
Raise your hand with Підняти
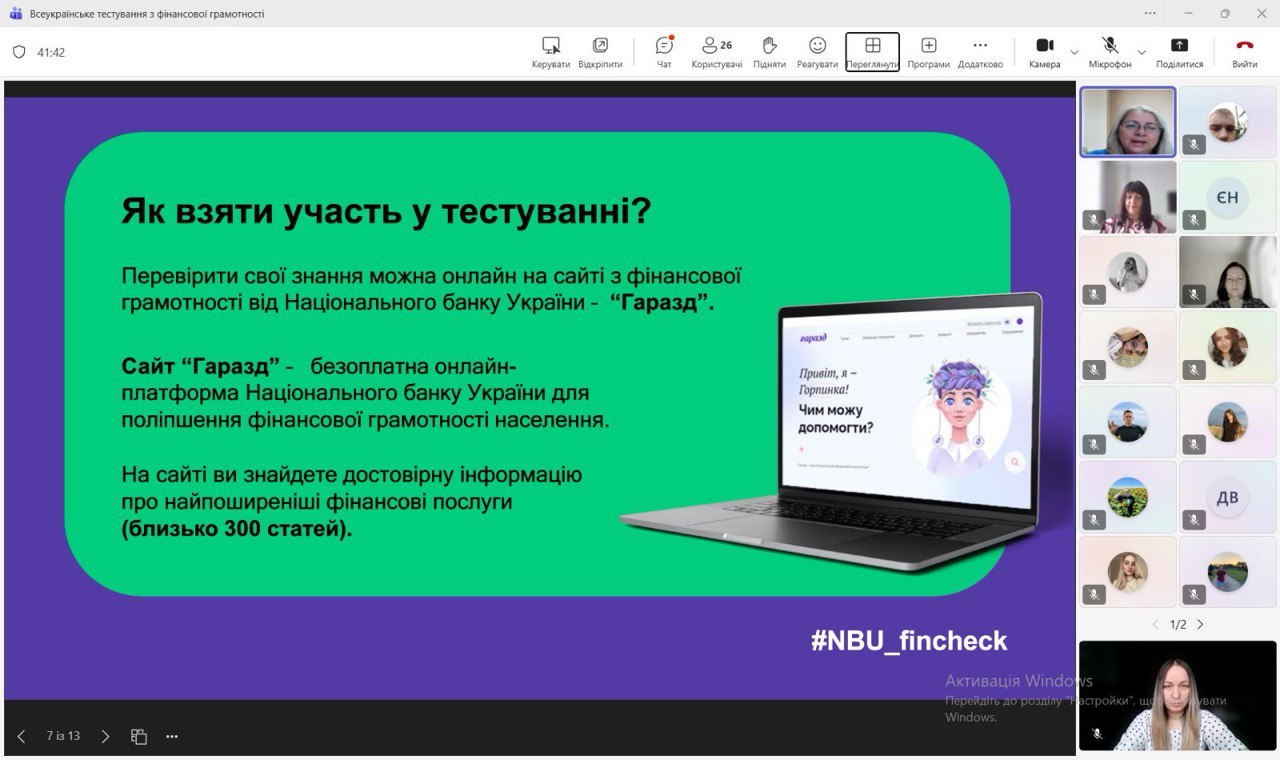(x=769, y=51)
